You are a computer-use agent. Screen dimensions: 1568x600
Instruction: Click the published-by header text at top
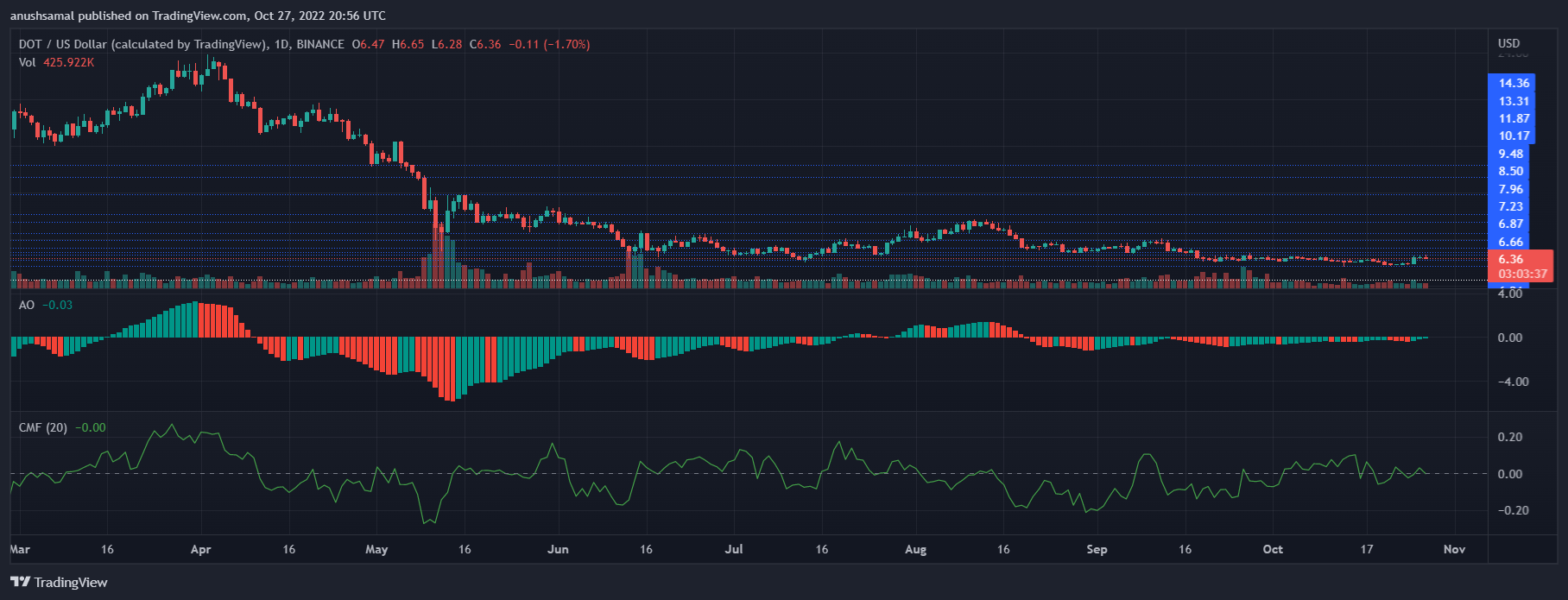click(x=198, y=16)
